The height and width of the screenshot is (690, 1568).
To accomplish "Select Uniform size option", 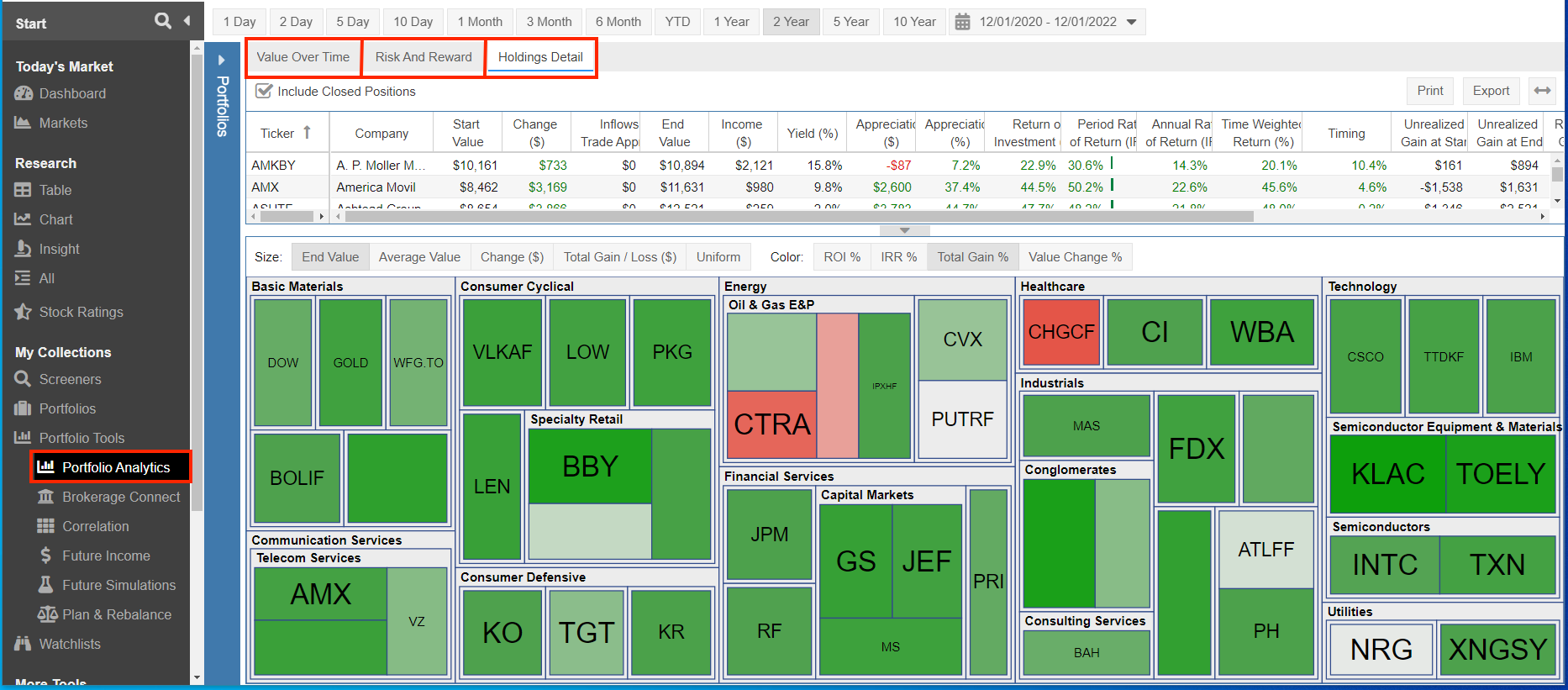I will point(718,257).
